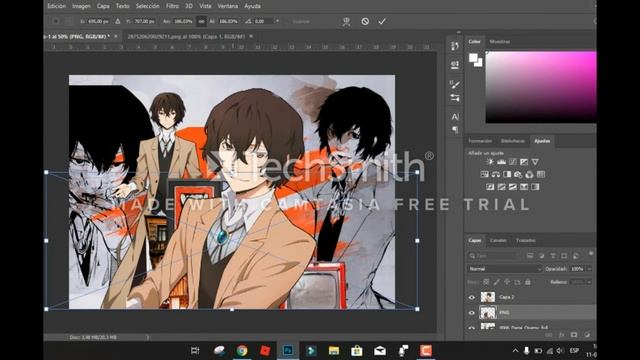This screenshot has width=640, height=360.
Task: Add a Color Balance adjustment
Action: click(496, 174)
